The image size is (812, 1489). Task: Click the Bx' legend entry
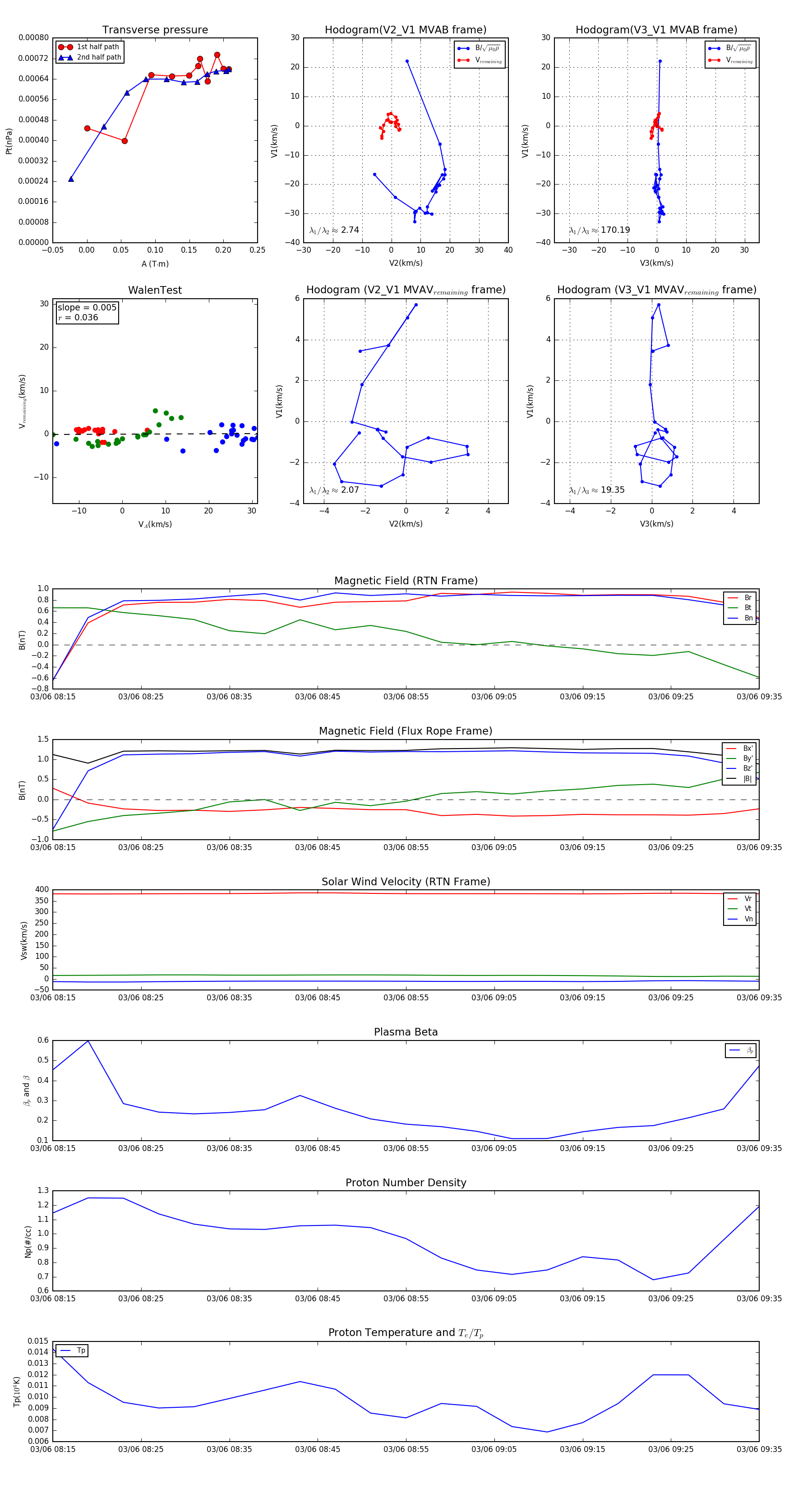(740, 749)
